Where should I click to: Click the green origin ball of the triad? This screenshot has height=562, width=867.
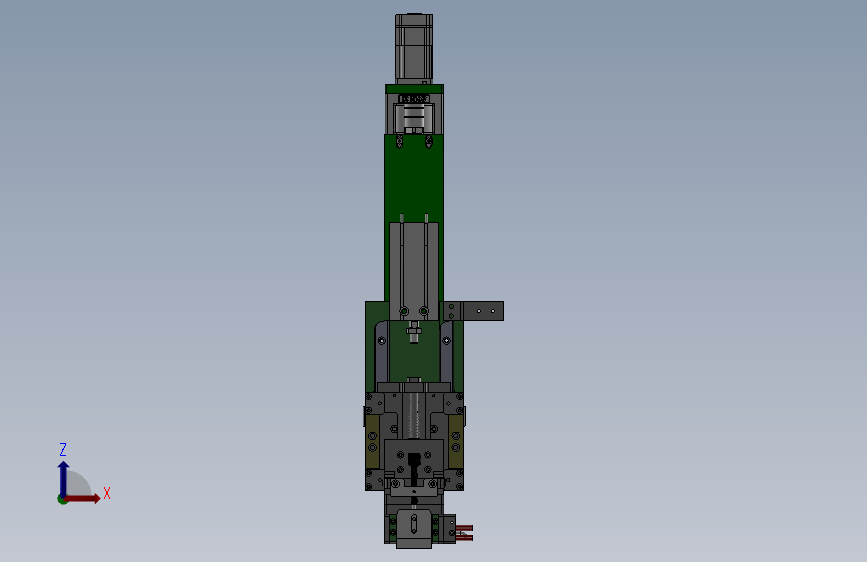pyautogui.click(x=62, y=499)
